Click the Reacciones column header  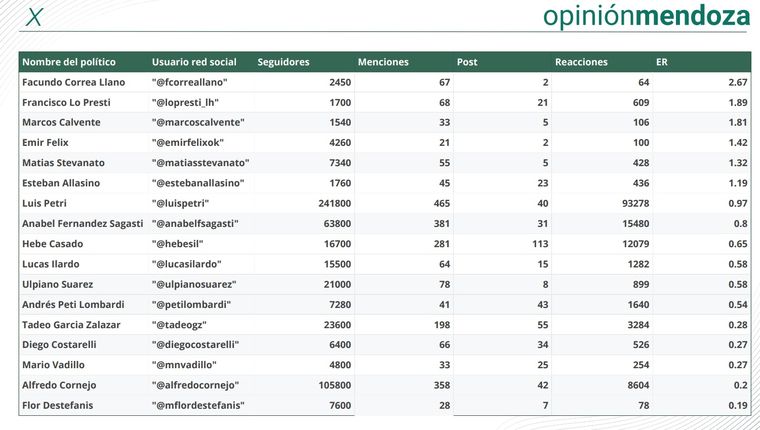[581, 62]
